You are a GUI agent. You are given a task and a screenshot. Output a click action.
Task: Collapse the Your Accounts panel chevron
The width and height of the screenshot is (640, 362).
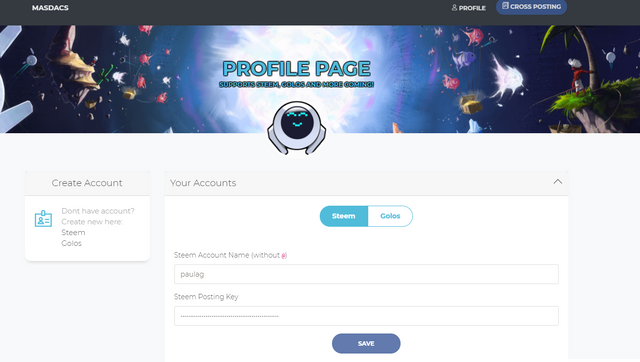tap(558, 182)
